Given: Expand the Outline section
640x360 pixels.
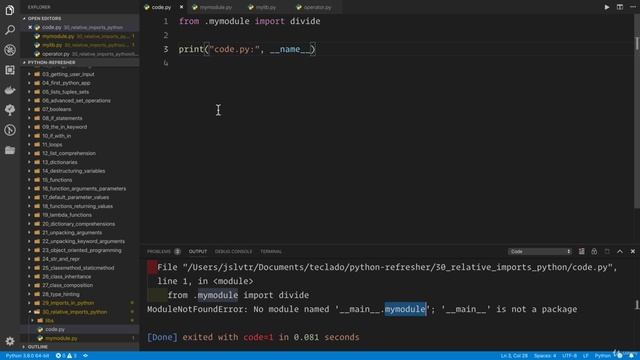Looking at the screenshot, I should pos(80,347).
